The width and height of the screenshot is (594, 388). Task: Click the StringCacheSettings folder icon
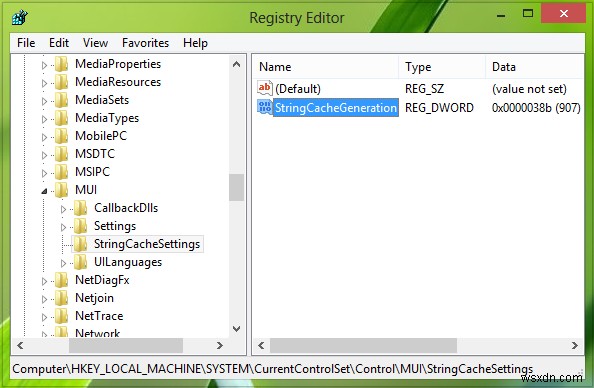click(x=80, y=244)
